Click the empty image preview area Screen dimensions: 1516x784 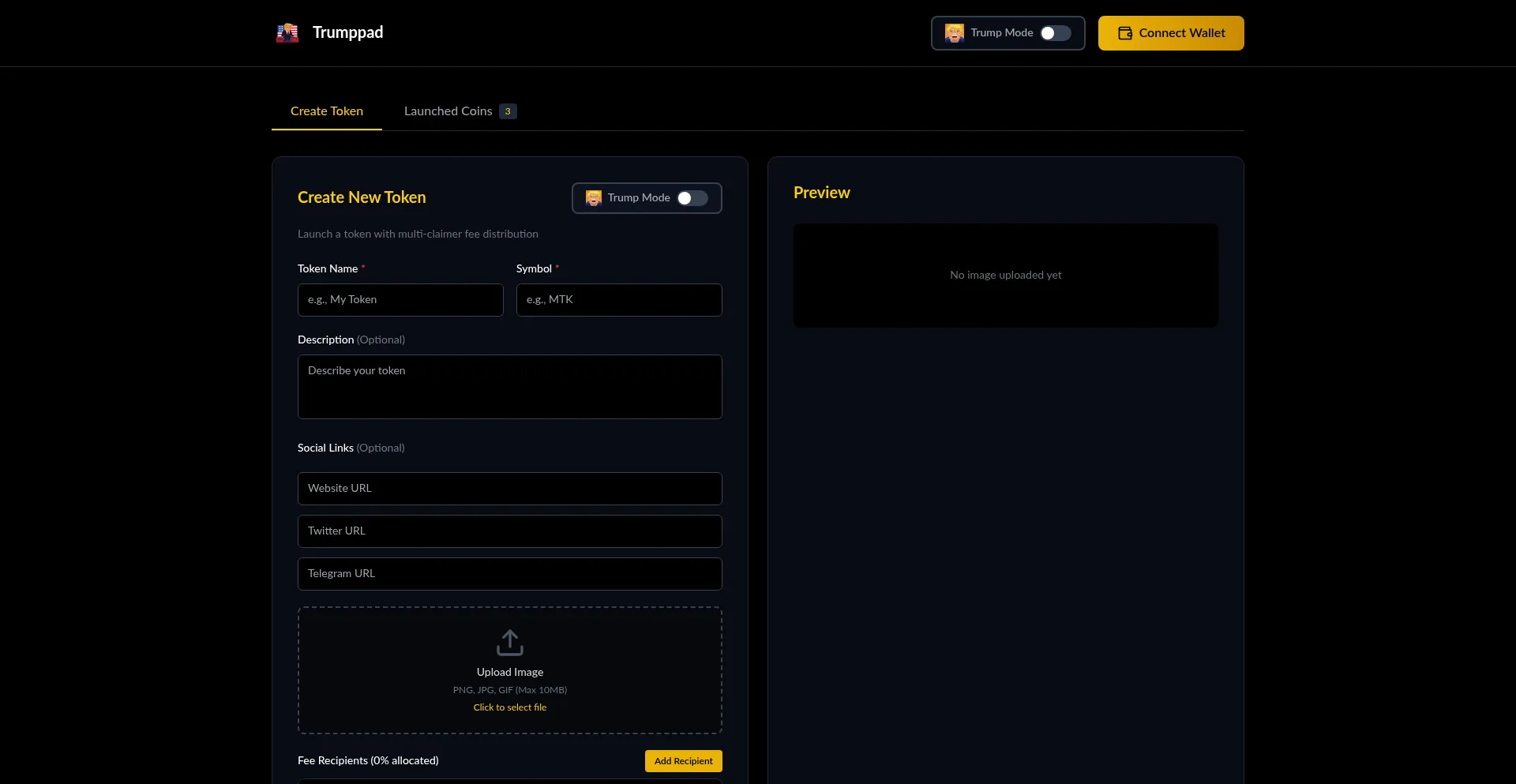coord(1005,276)
